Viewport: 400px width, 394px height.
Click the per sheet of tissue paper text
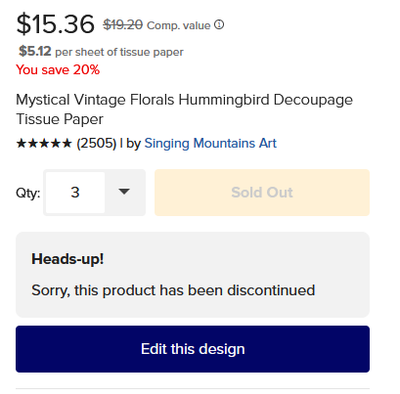coord(119,52)
